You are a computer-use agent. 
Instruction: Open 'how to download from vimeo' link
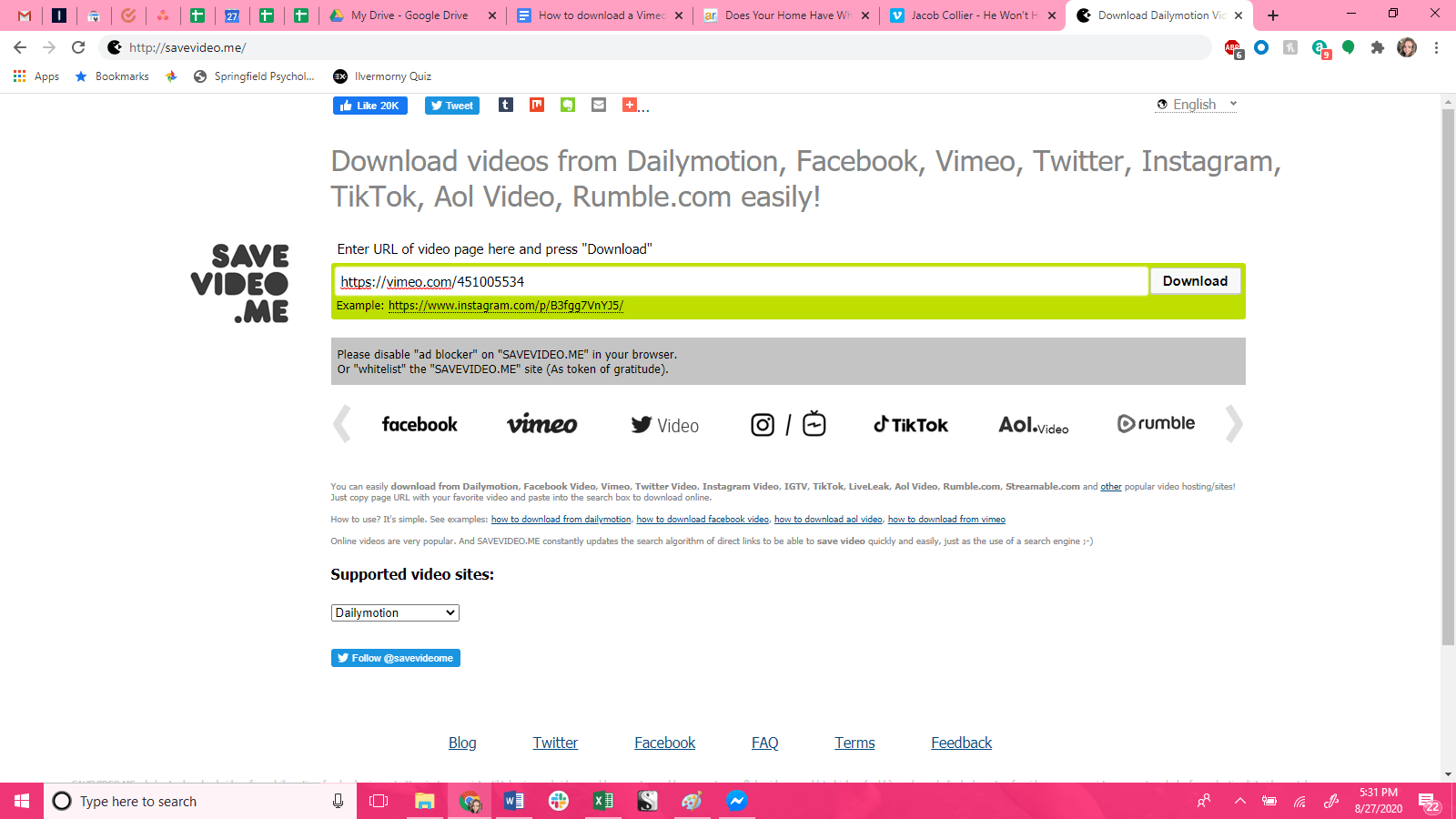point(946,520)
